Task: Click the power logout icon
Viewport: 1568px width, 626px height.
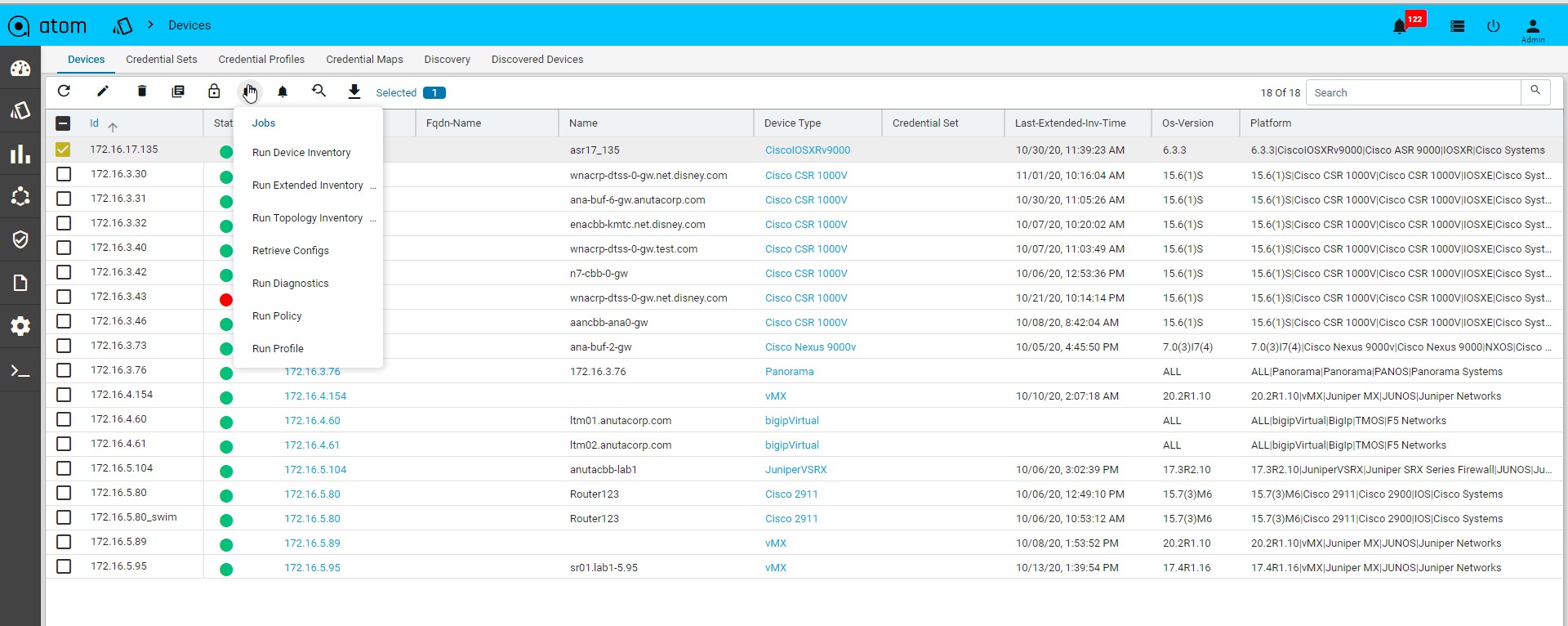Action: click(1494, 26)
